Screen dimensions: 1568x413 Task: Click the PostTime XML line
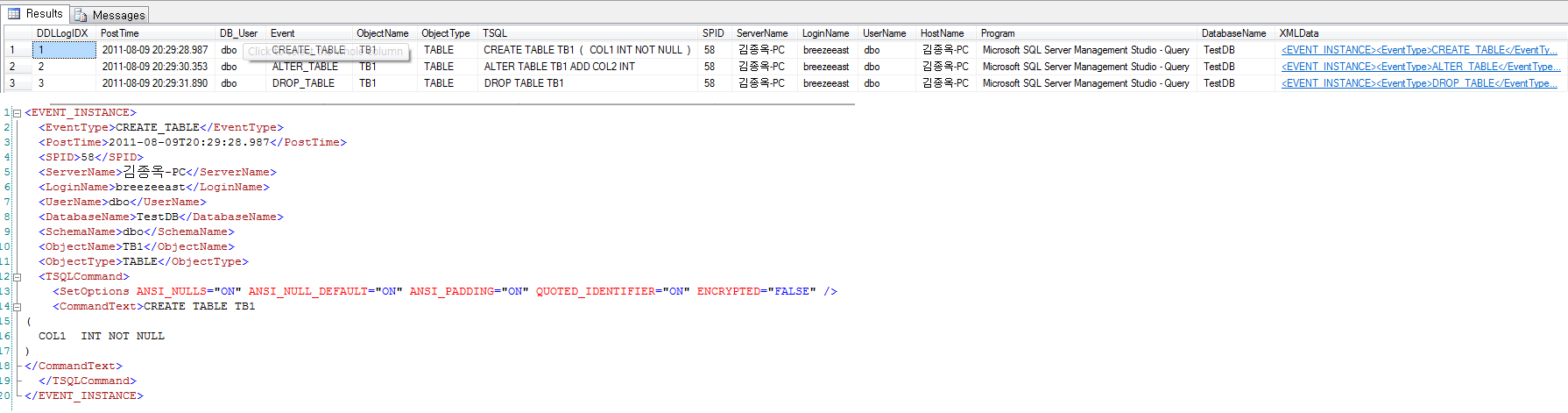click(193, 143)
